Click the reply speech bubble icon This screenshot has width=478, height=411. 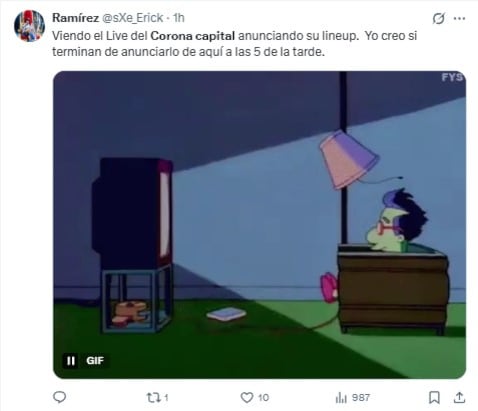pos(60,397)
